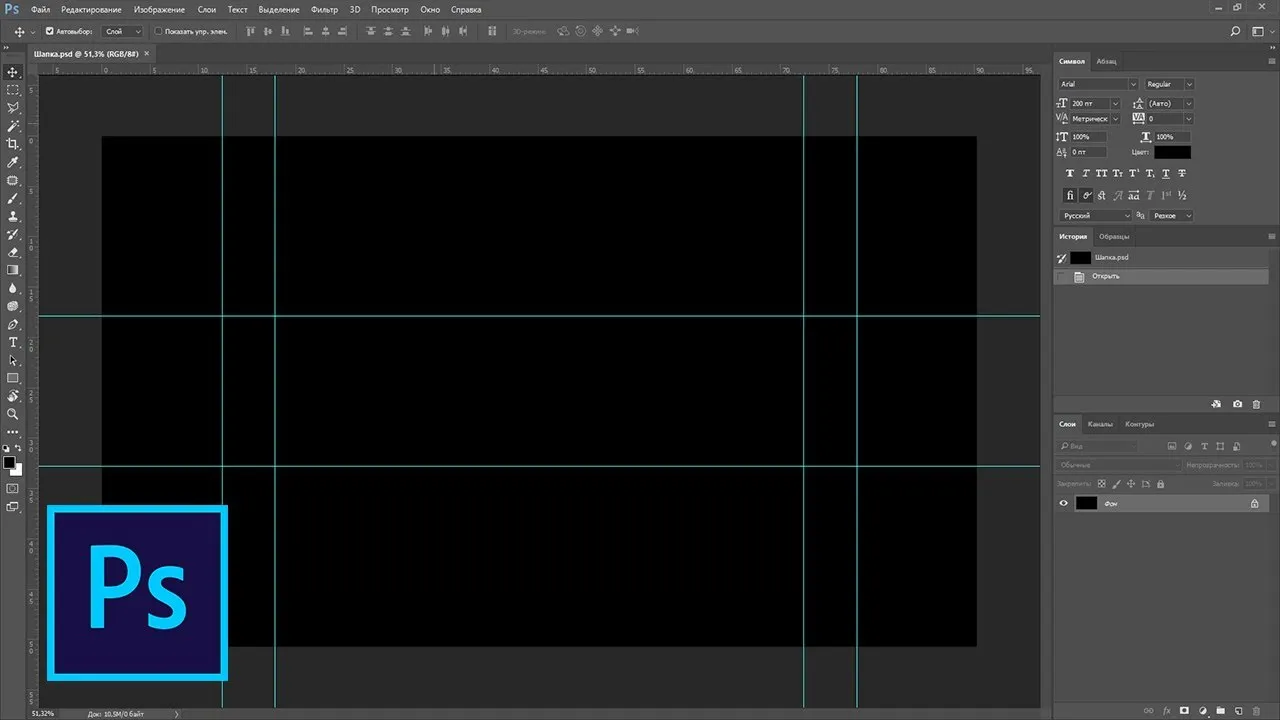Switch to the Каналы tab
This screenshot has width=1280, height=720.
point(1100,424)
